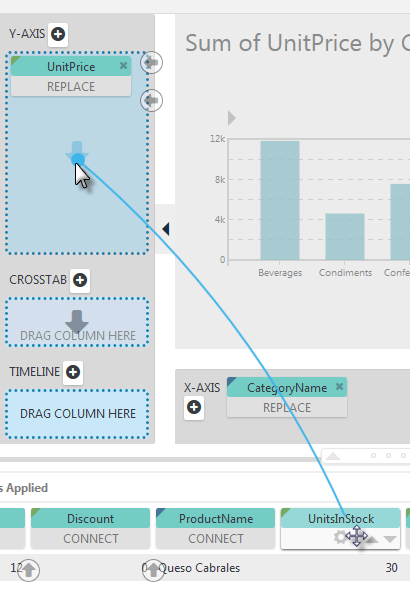Add a column with the CROSSTAB plus icon
The image size is (410, 602).
80,280
